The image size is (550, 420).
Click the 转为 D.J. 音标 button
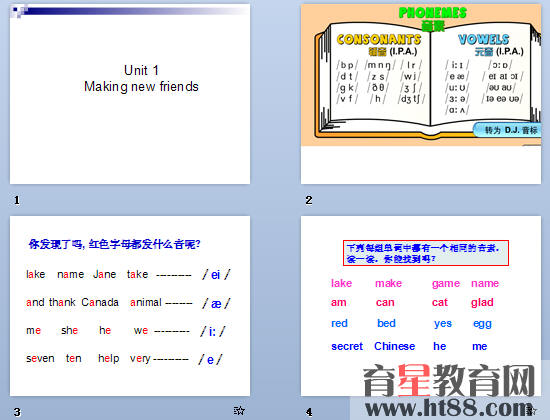[507, 130]
